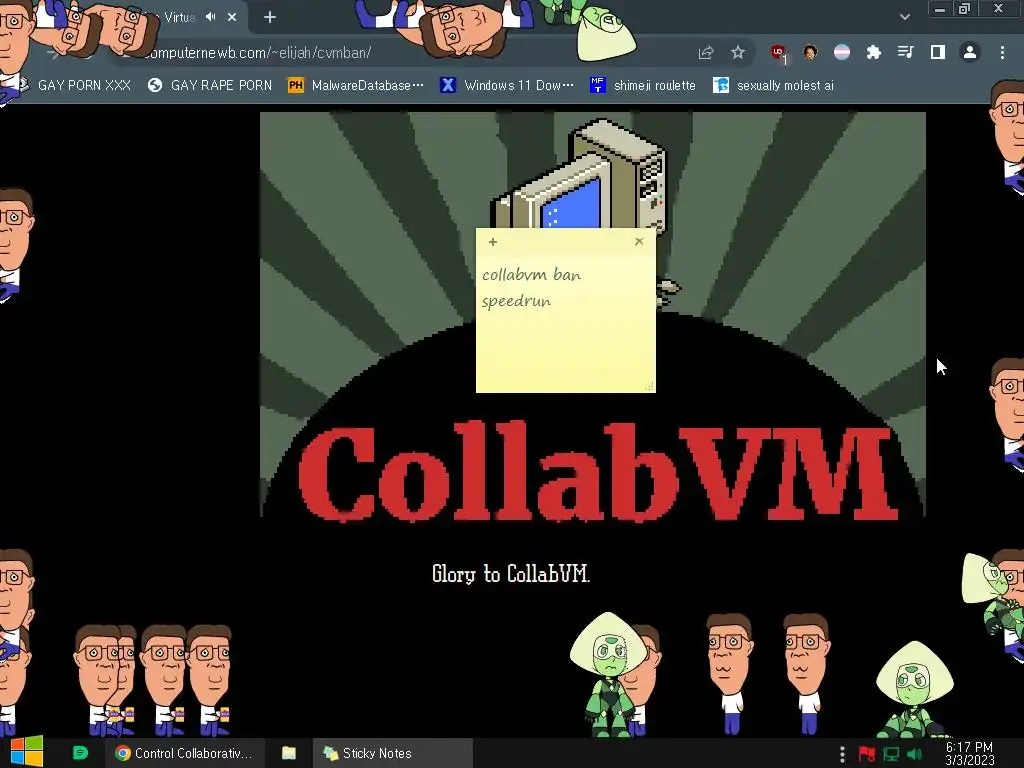Viewport: 1024px width, 768px height.
Task: Open Chrome three-dot menu
Action: tap(1002, 52)
